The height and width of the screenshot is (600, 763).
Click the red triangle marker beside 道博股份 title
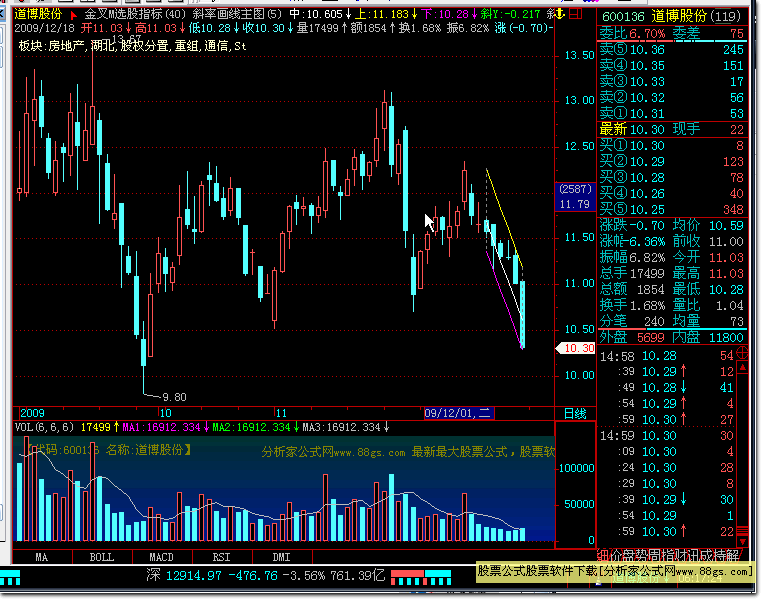pos(73,15)
